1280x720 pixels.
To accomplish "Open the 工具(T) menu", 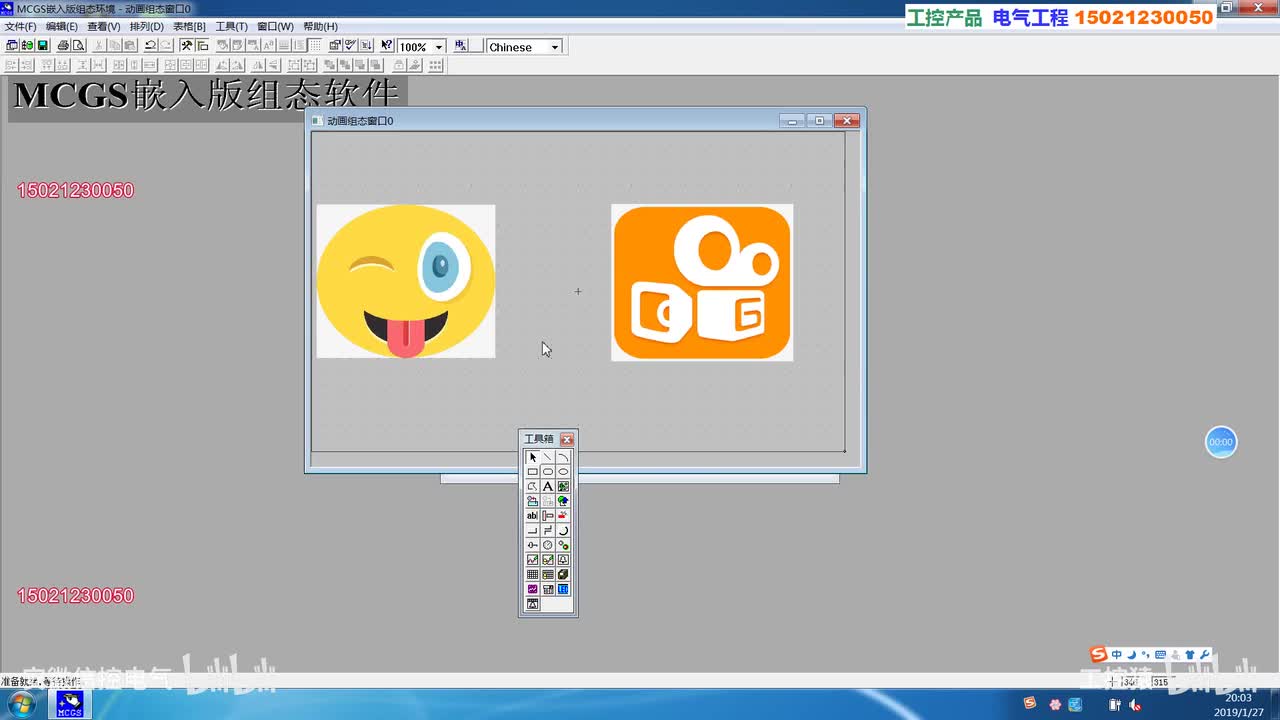I will pyautogui.click(x=231, y=26).
